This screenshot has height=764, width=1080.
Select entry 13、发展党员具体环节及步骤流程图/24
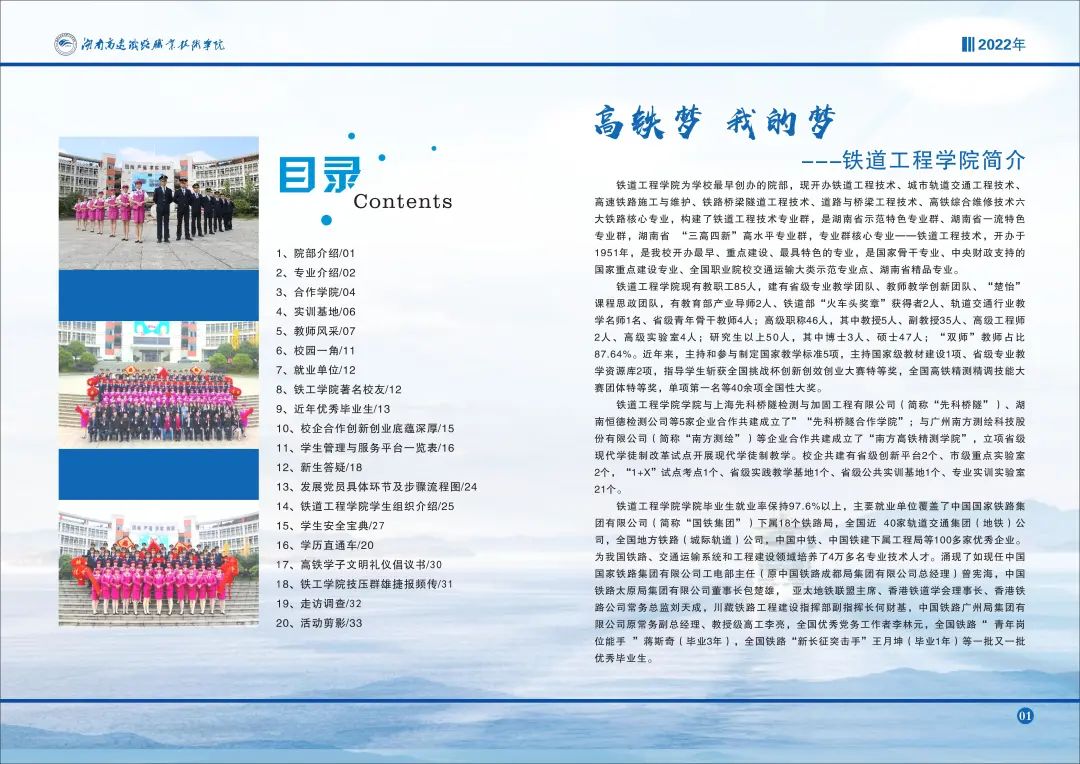coord(377,487)
